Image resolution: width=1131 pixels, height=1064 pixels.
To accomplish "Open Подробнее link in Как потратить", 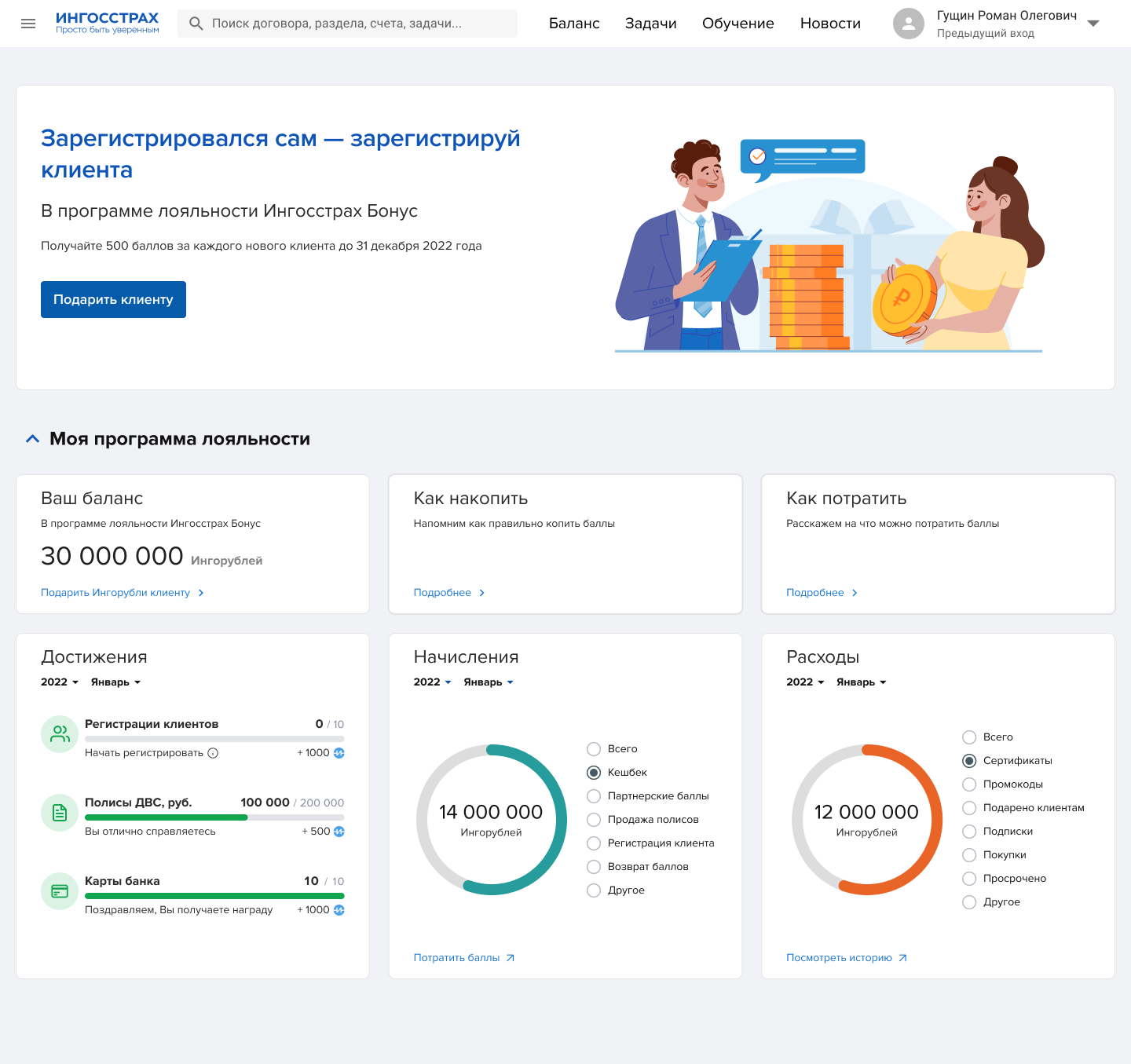I will (815, 593).
